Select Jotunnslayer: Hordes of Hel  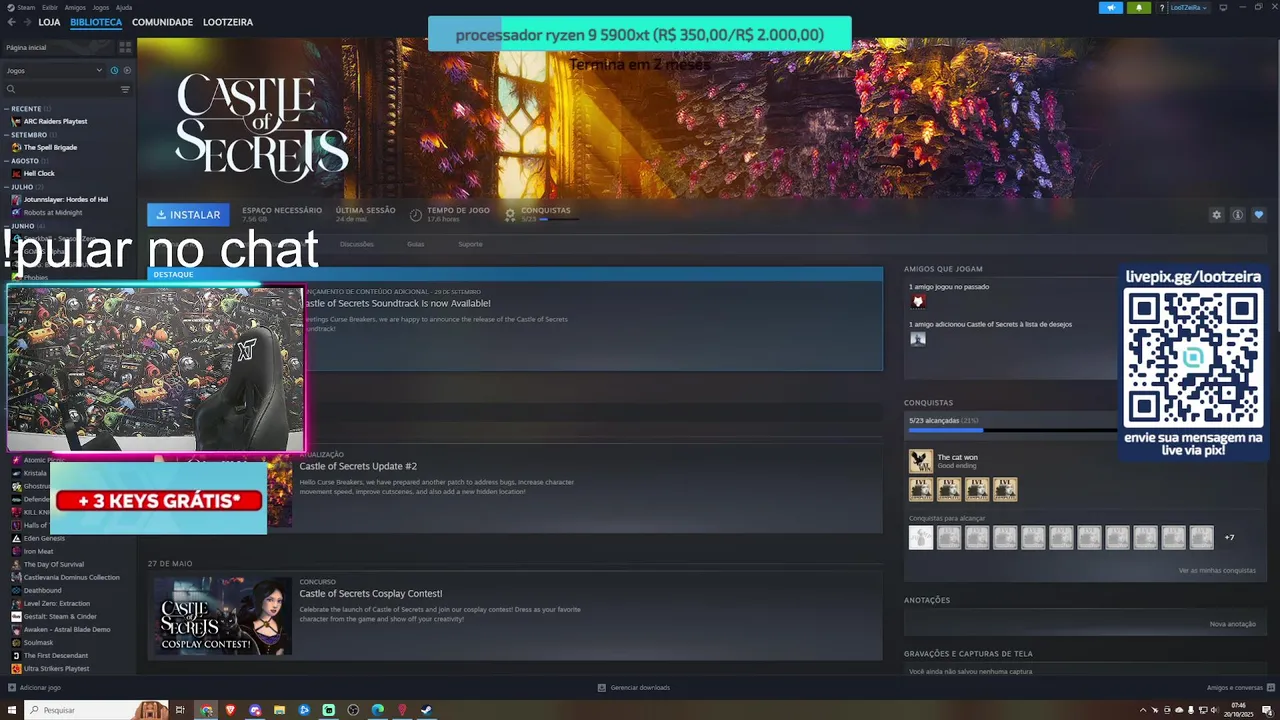tap(65, 199)
